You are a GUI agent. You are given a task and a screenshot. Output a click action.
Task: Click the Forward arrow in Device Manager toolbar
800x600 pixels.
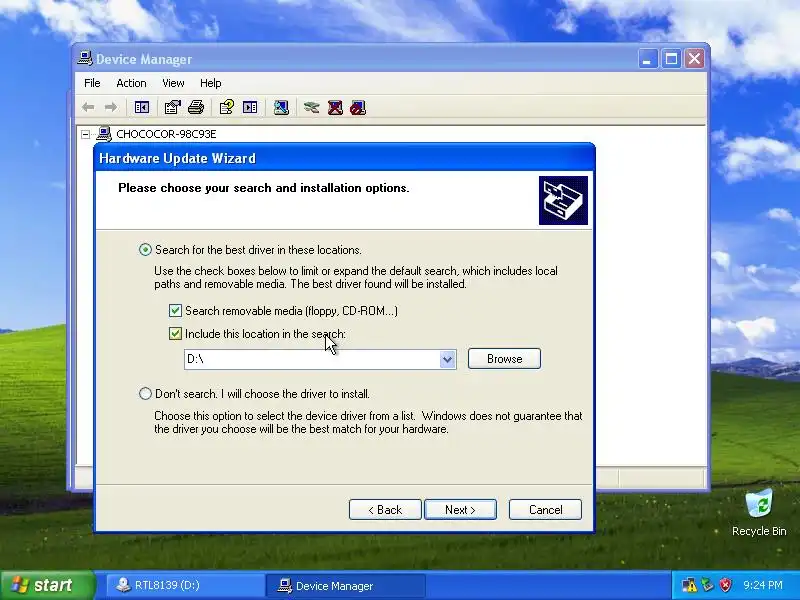click(110, 108)
